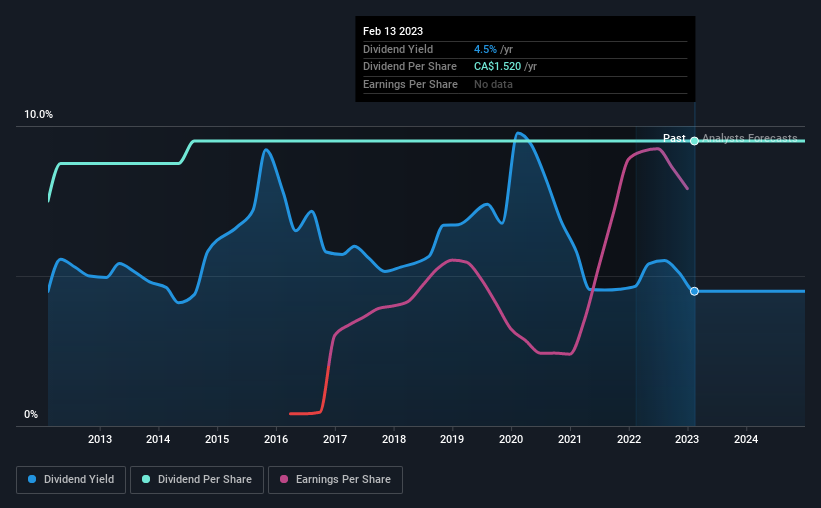The height and width of the screenshot is (508, 821).
Task: Click the 2018 x-axis label
Action: click(394, 439)
